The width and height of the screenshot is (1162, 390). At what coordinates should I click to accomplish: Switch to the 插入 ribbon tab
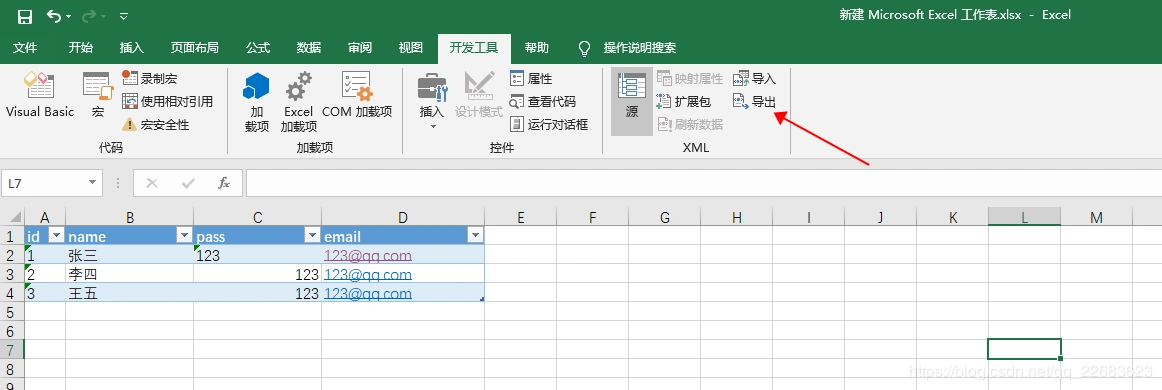(132, 47)
